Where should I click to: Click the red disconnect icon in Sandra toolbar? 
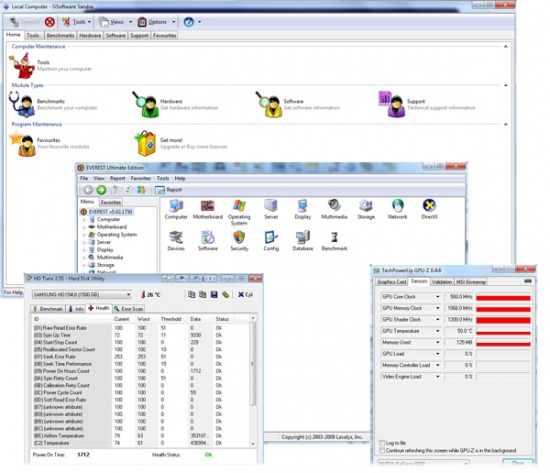point(49,22)
